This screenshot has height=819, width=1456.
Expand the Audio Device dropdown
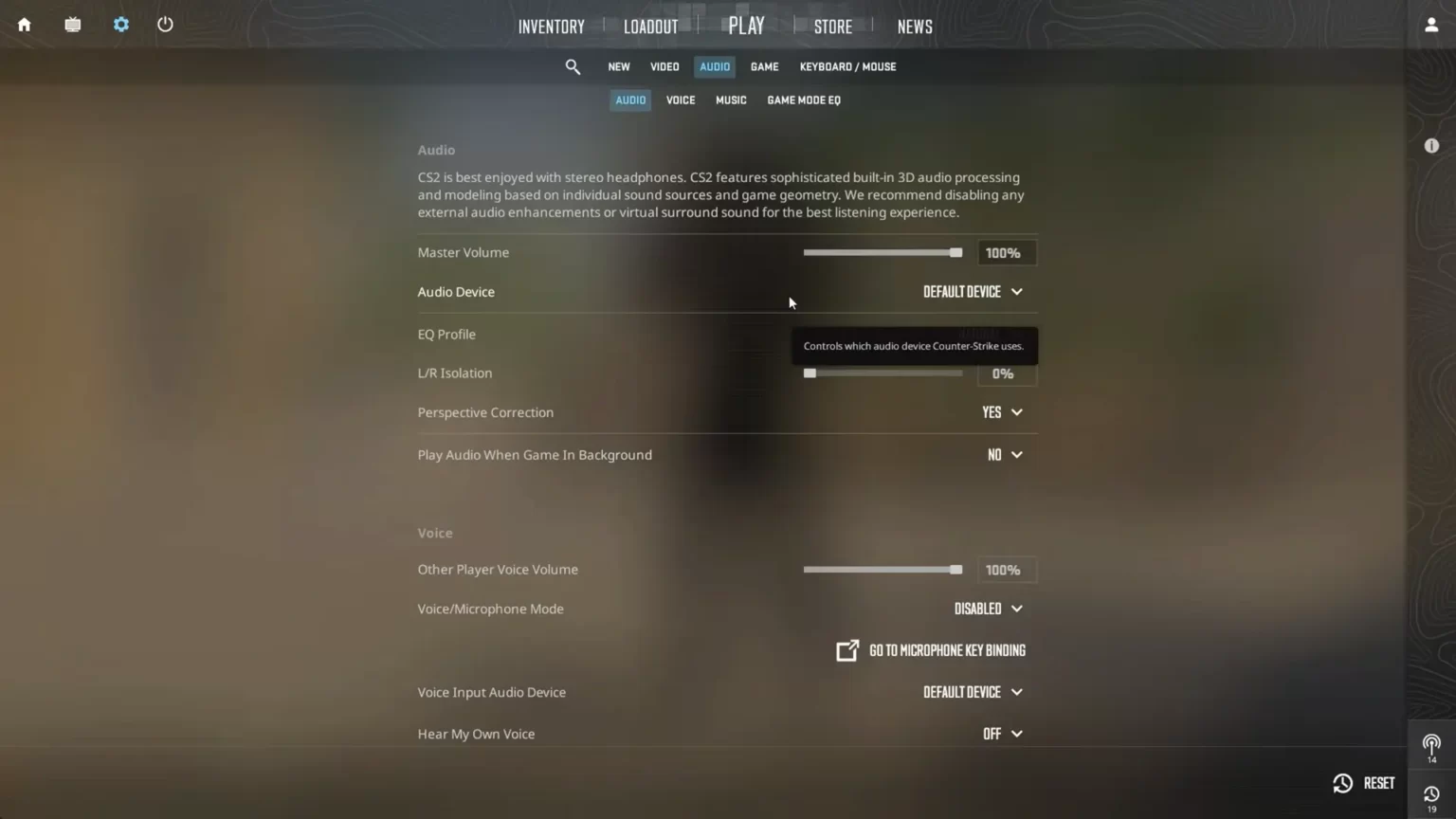(973, 292)
